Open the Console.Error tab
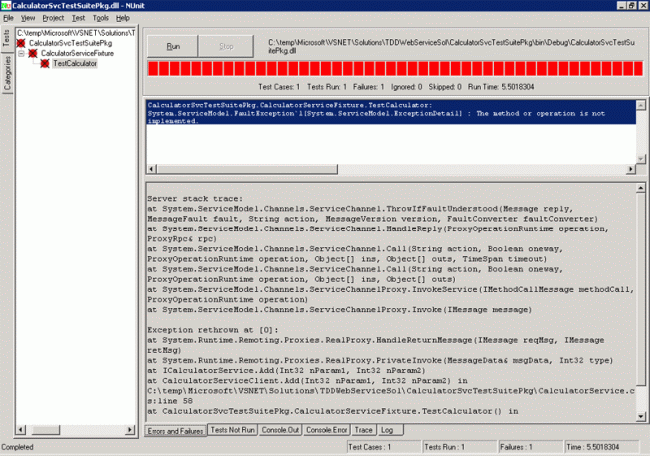650x456 pixels. (326, 430)
